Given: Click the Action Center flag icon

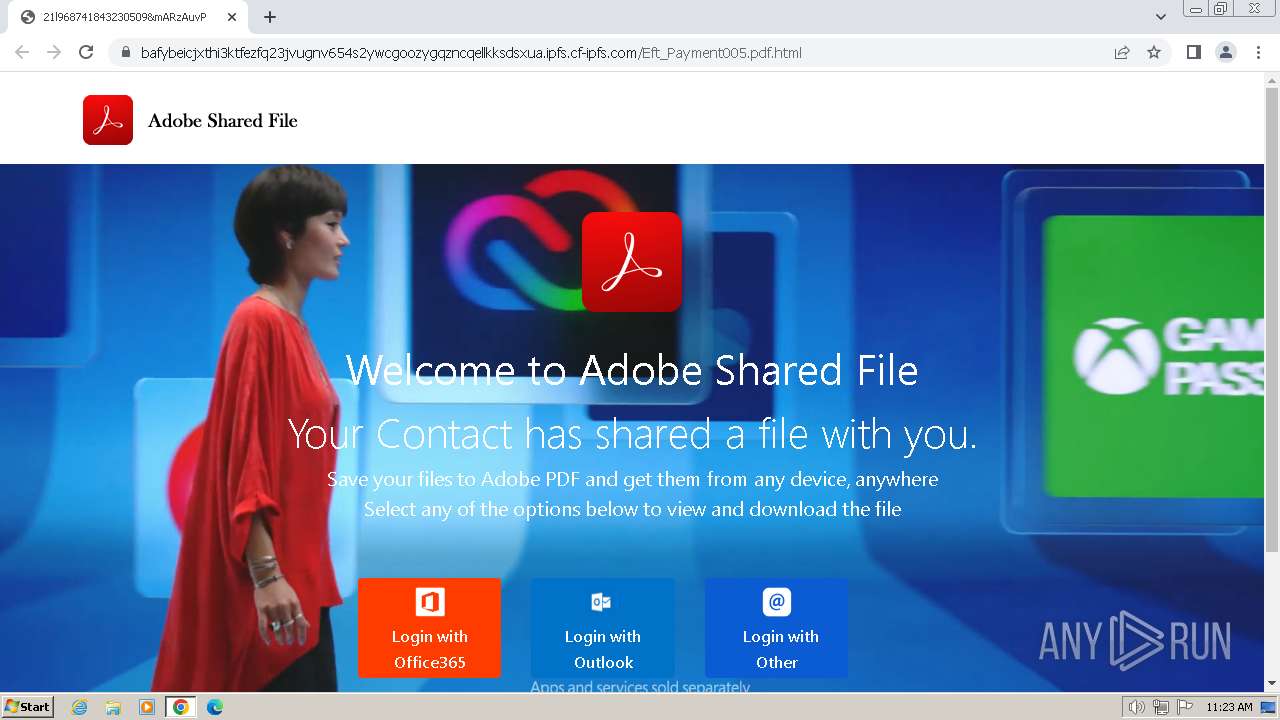Looking at the screenshot, I should coord(1184,707).
